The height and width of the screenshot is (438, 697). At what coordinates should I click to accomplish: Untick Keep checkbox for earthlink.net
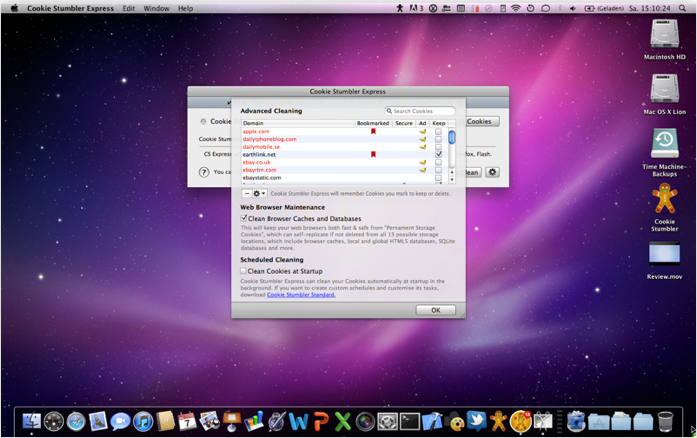point(438,154)
